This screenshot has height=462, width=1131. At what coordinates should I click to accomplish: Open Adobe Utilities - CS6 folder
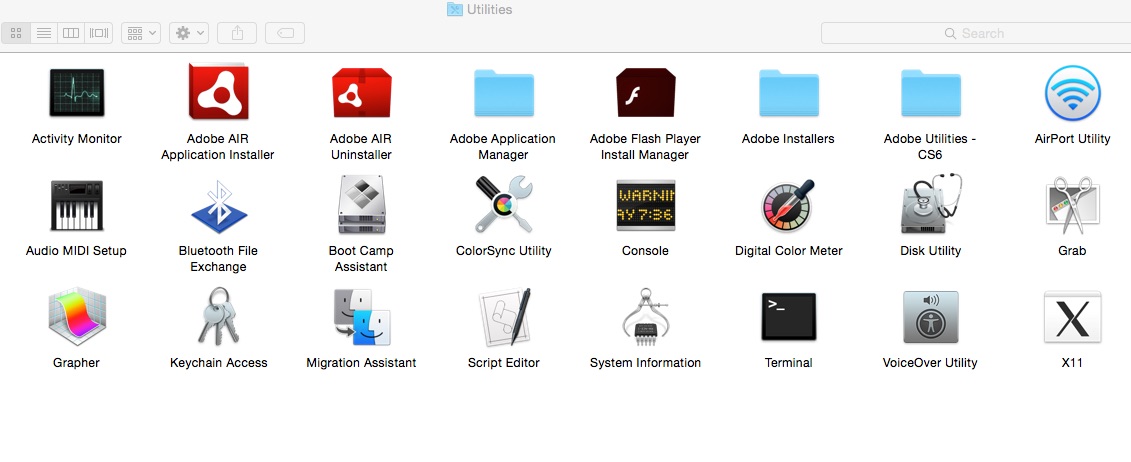[930, 93]
